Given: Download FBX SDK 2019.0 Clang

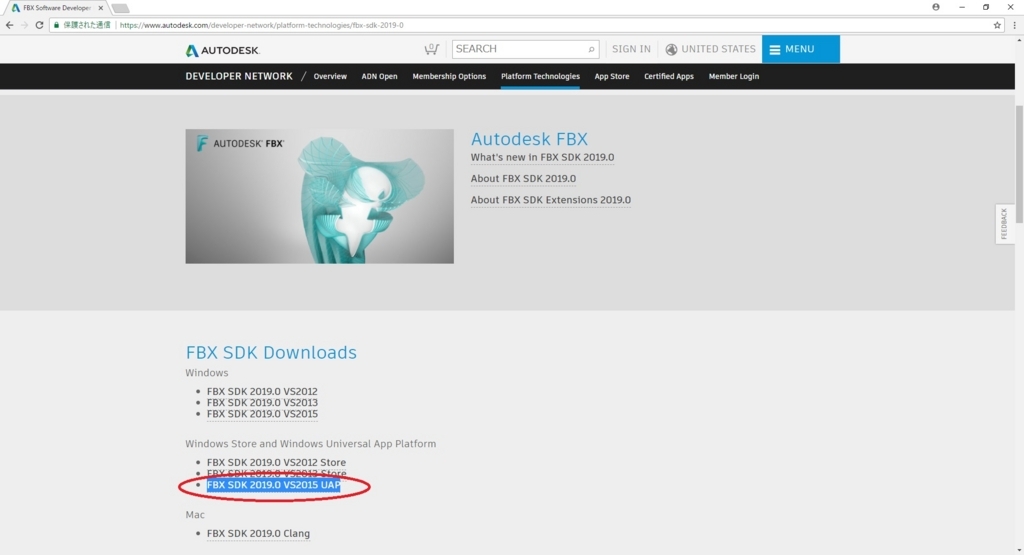Looking at the screenshot, I should pos(258,533).
